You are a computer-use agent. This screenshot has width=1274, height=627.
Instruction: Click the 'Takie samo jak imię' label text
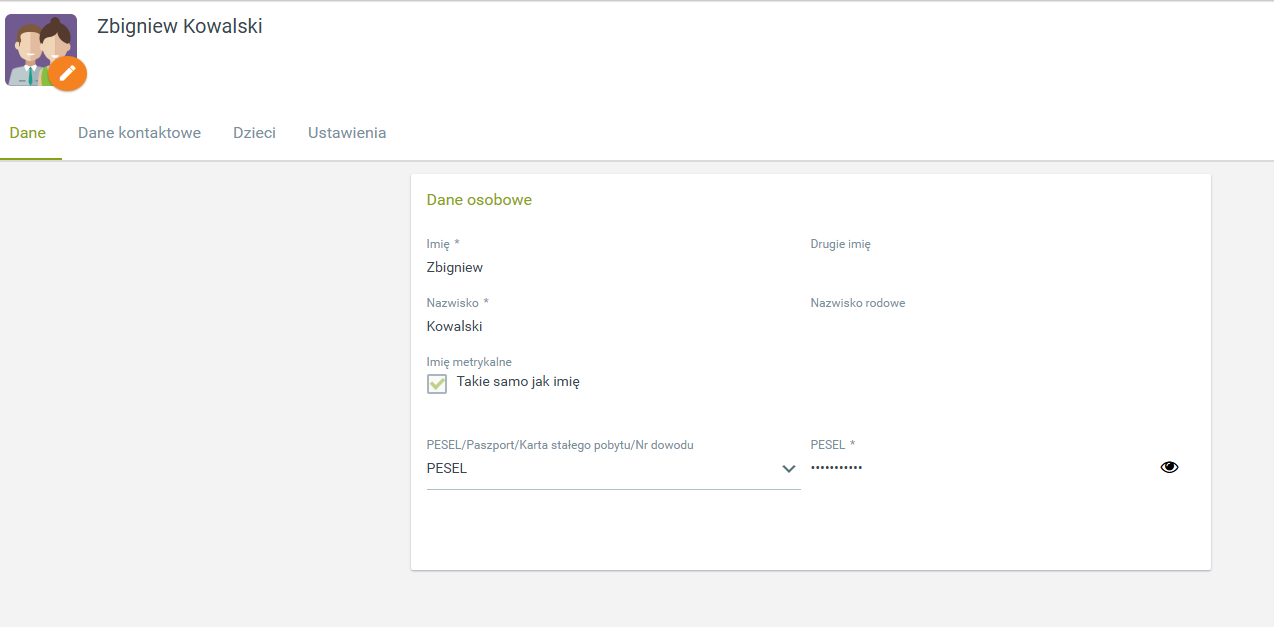[518, 381]
